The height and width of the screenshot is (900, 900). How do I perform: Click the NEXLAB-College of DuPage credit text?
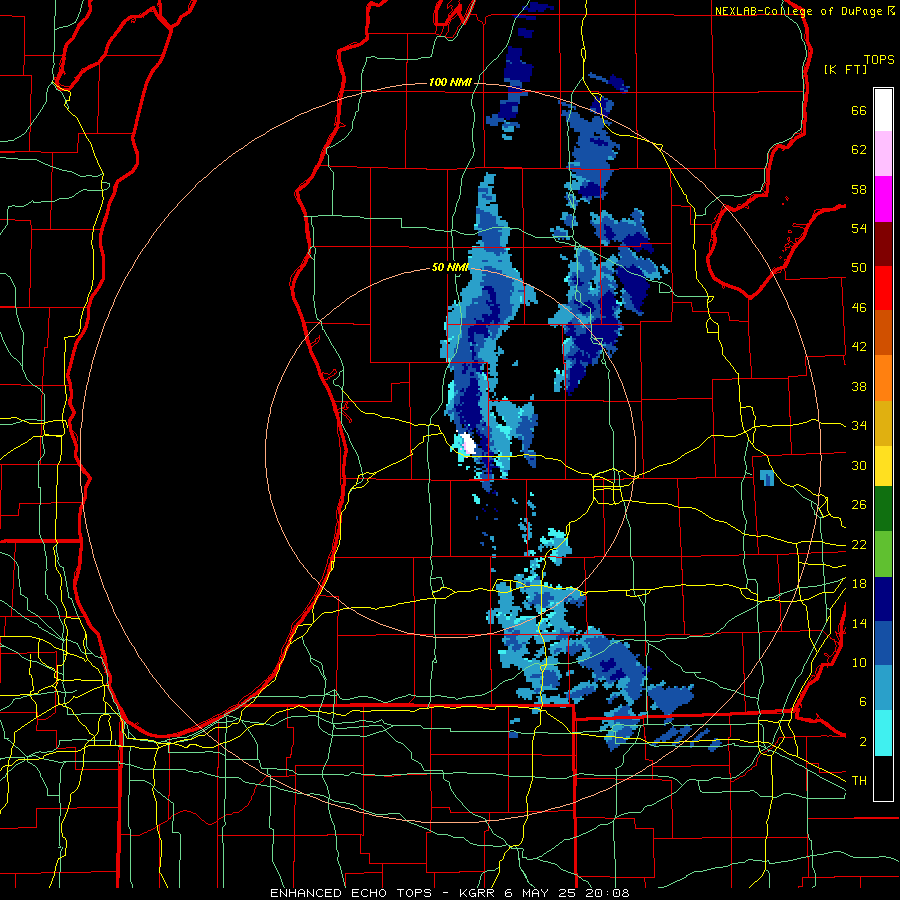click(800, 11)
